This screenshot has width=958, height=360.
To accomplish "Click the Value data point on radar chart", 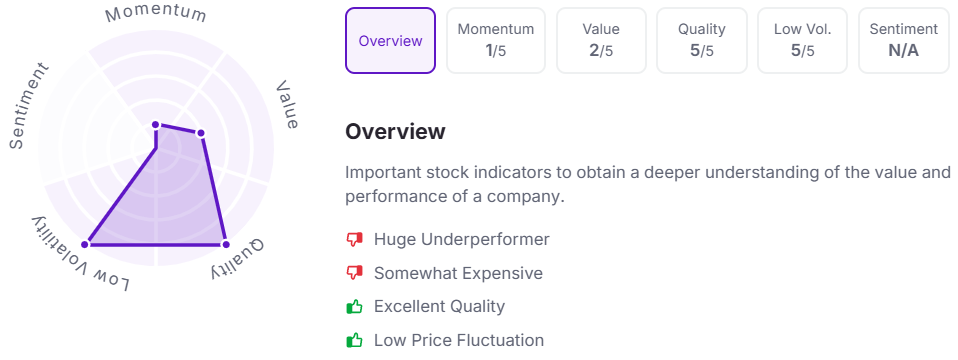I will (200, 133).
